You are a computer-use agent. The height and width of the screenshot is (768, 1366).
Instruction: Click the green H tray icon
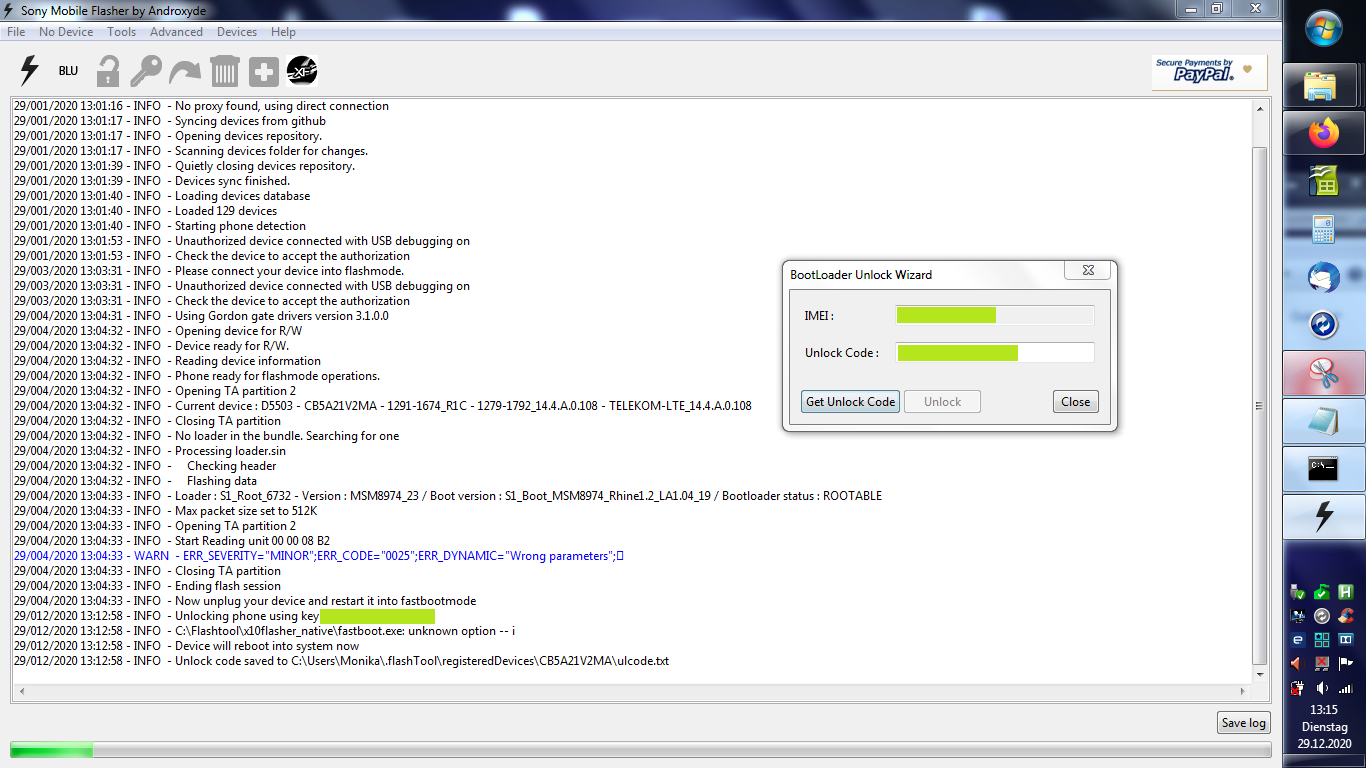[1346, 592]
